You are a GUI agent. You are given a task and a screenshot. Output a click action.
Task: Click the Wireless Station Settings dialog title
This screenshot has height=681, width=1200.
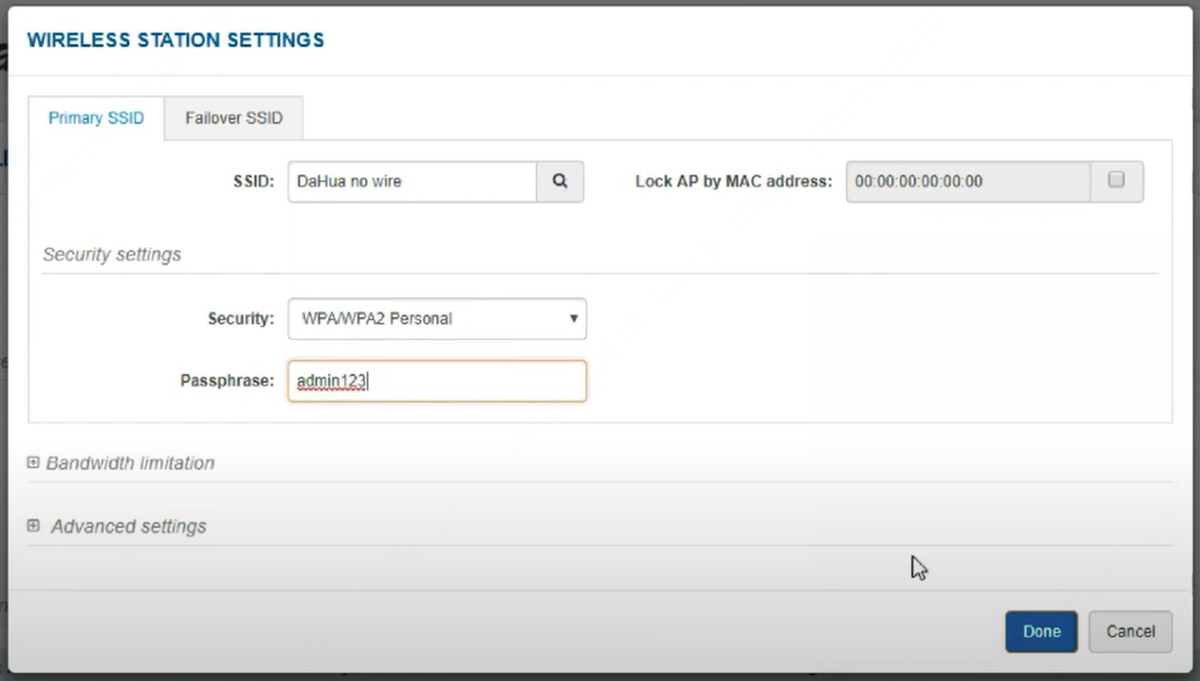[175, 40]
